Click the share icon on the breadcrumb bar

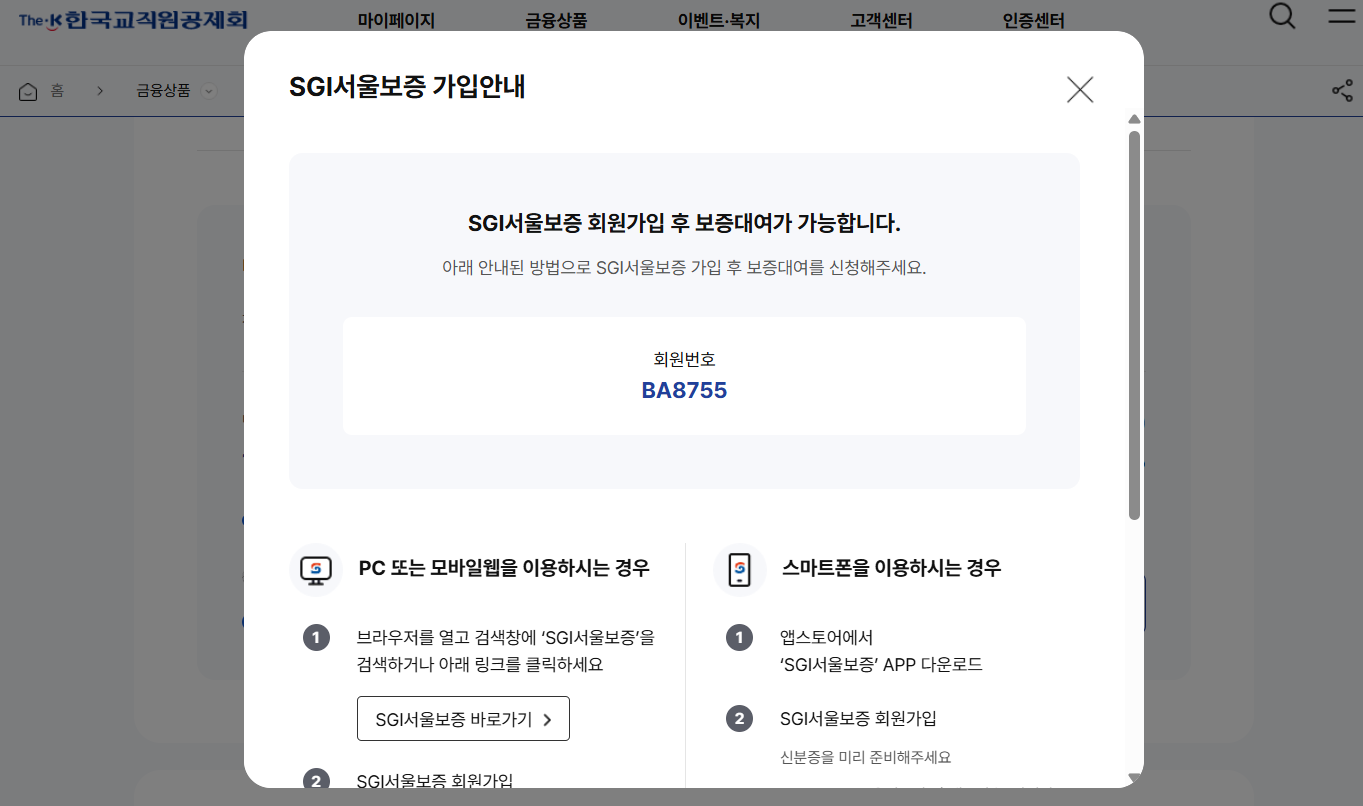(1342, 91)
